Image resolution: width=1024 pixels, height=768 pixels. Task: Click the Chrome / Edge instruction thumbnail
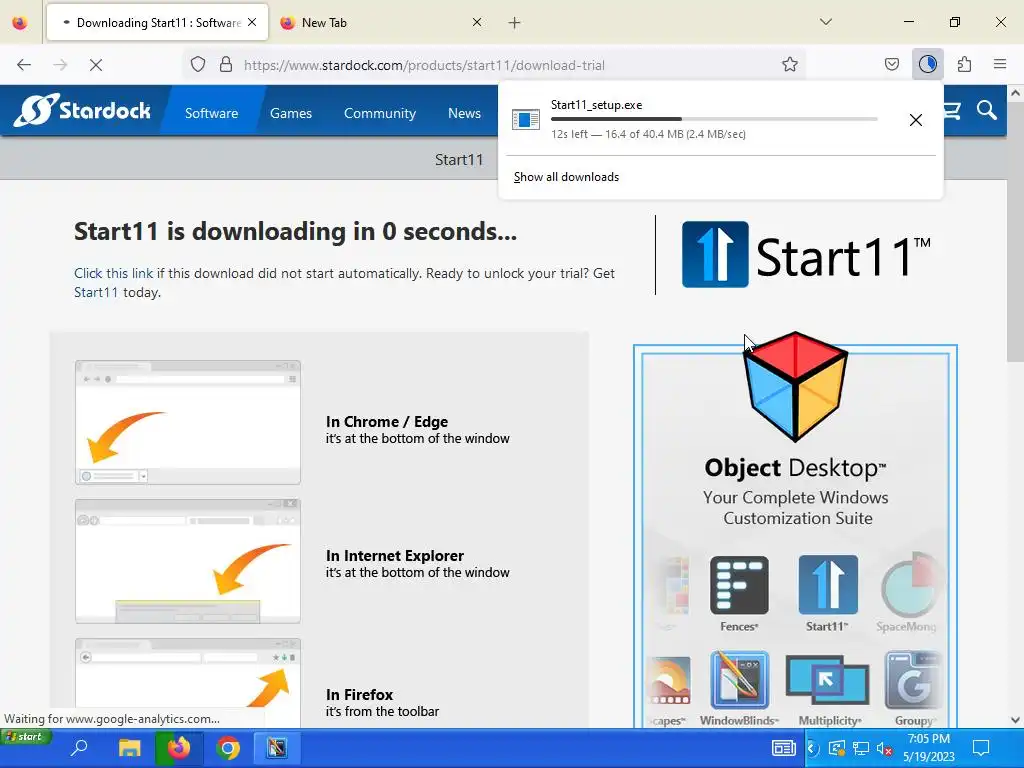coord(188,423)
